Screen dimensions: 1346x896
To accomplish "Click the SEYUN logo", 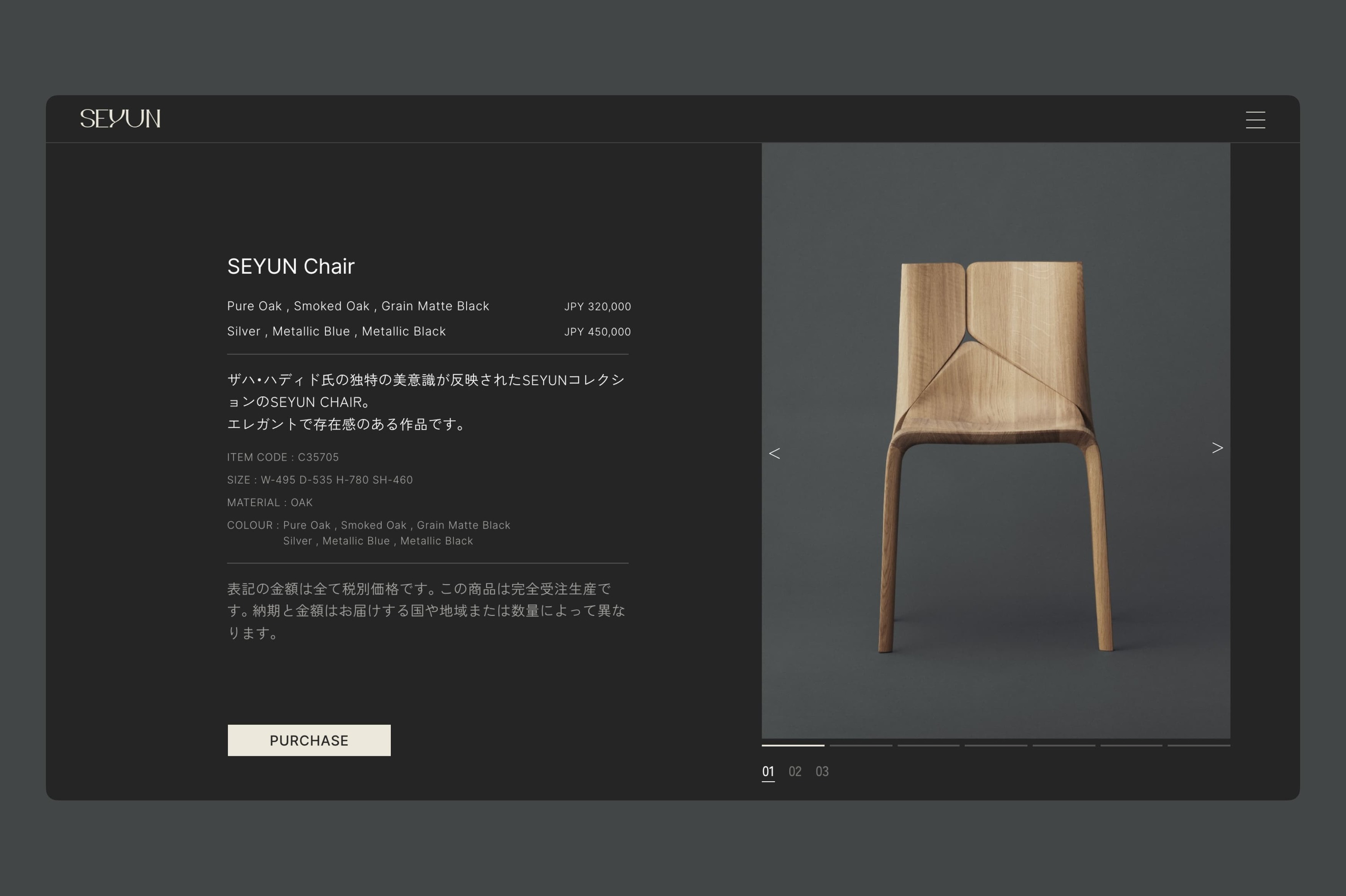I will click(120, 118).
